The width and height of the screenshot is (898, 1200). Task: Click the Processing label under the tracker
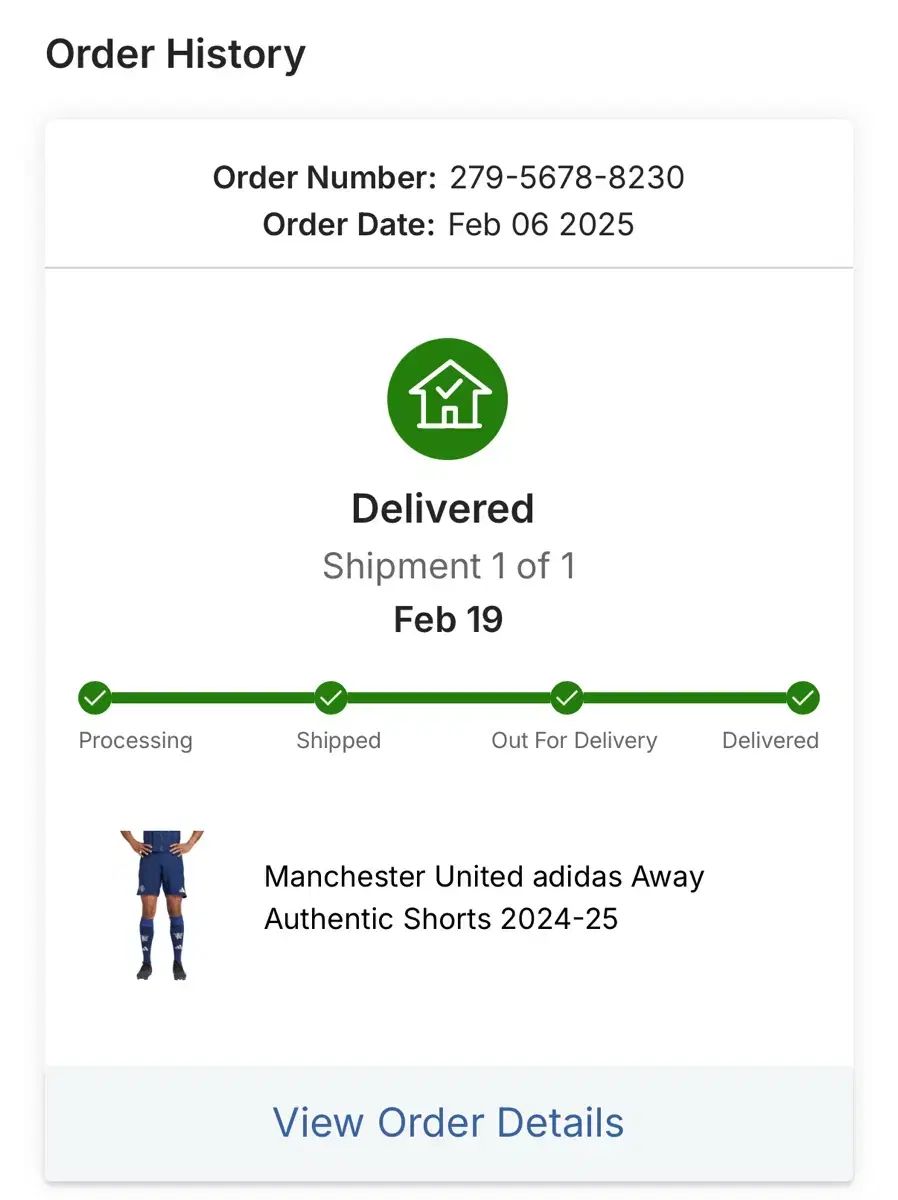[x=136, y=741]
